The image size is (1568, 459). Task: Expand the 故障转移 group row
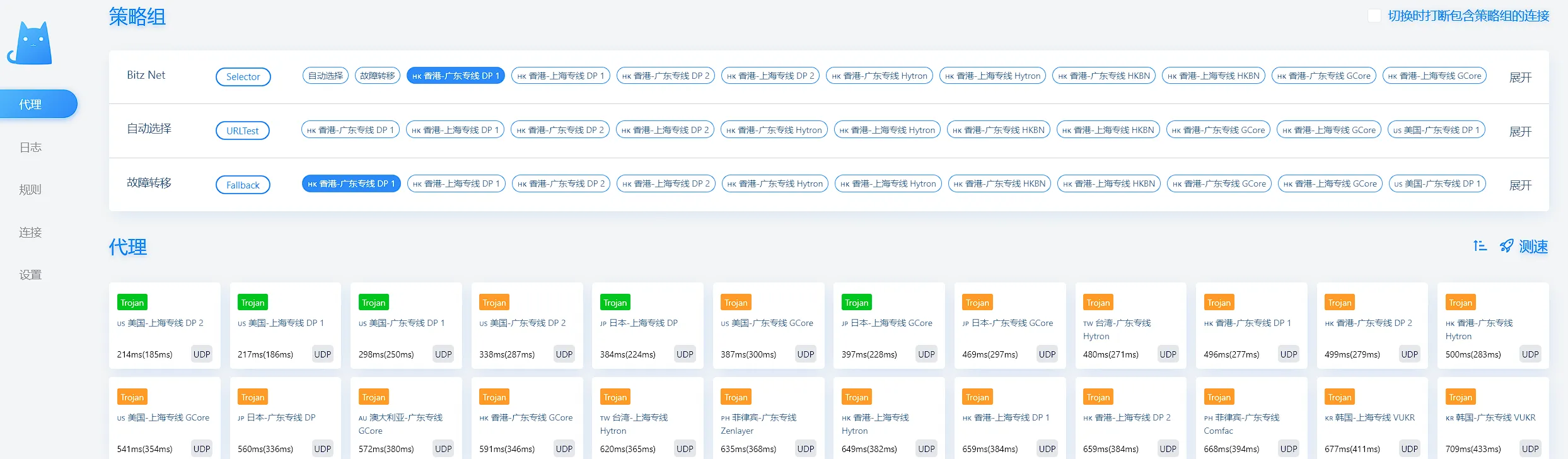coord(1520,185)
